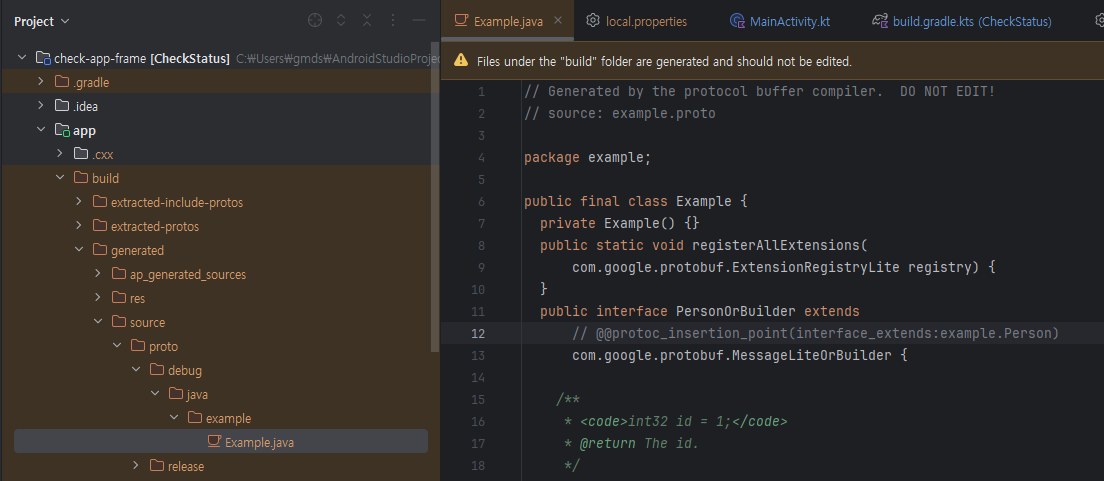The width and height of the screenshot is (1104, 481).
Task: Open Project panel options three-dot menu
Action: 393,20
